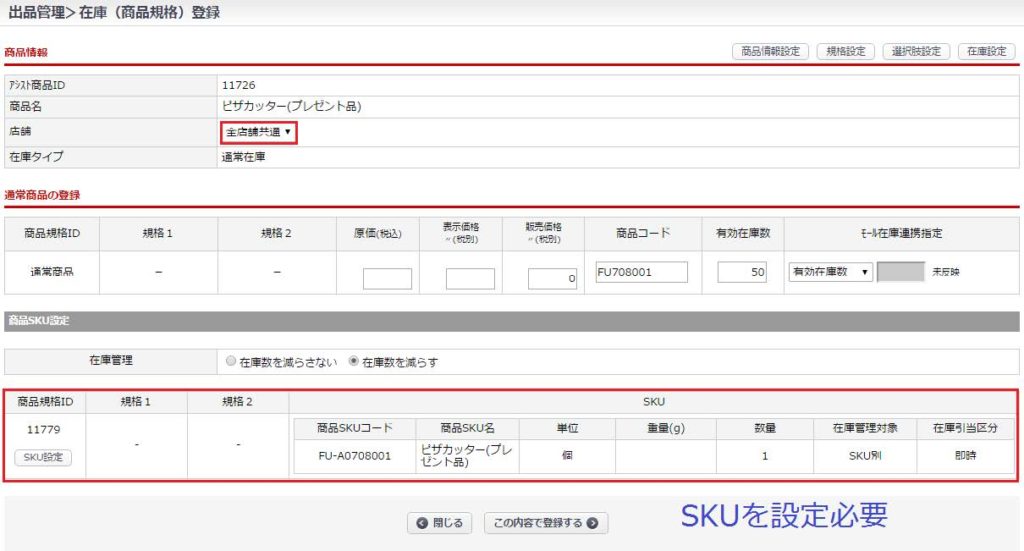
Task: Select 在庫数を減らさない radio button
Action: (231, 361)
